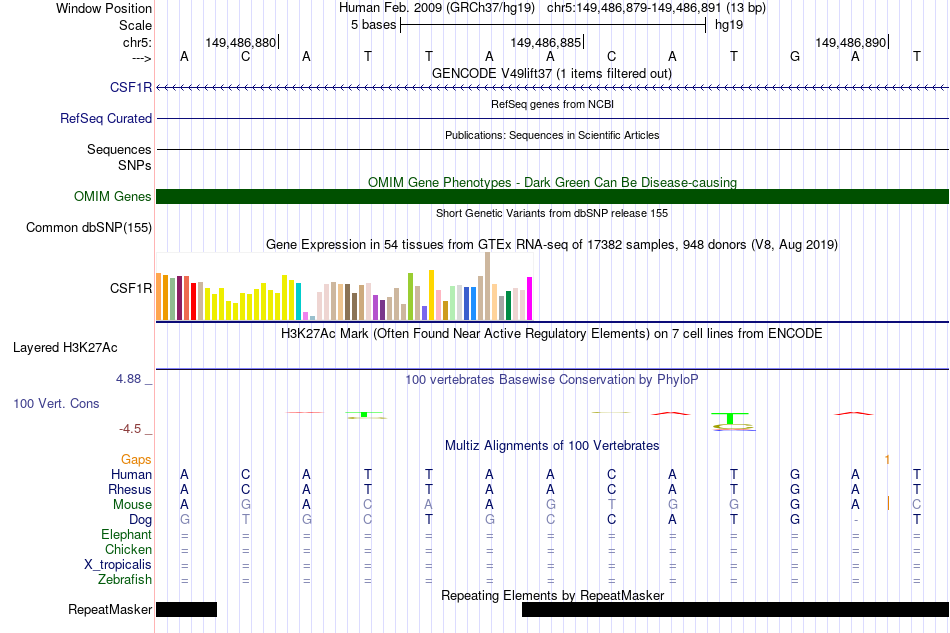Click the cyan bar in the GTEx chart
The height and width of the screenshot is (633, 950).
tap(299, 301)
